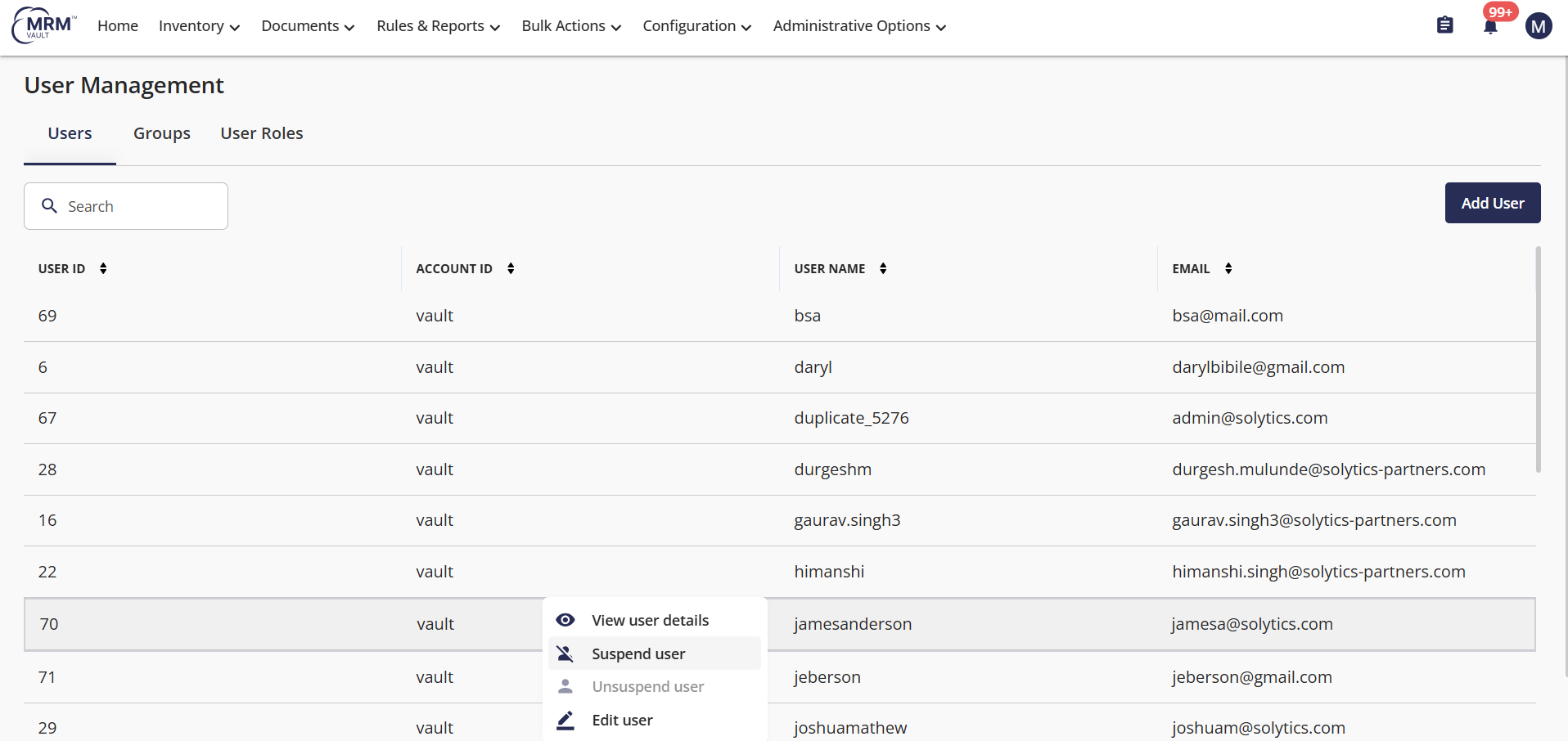Screen dimensions: 1568x741
Task: Open the Rules & Reports dropdown
Action: [438, 26]
